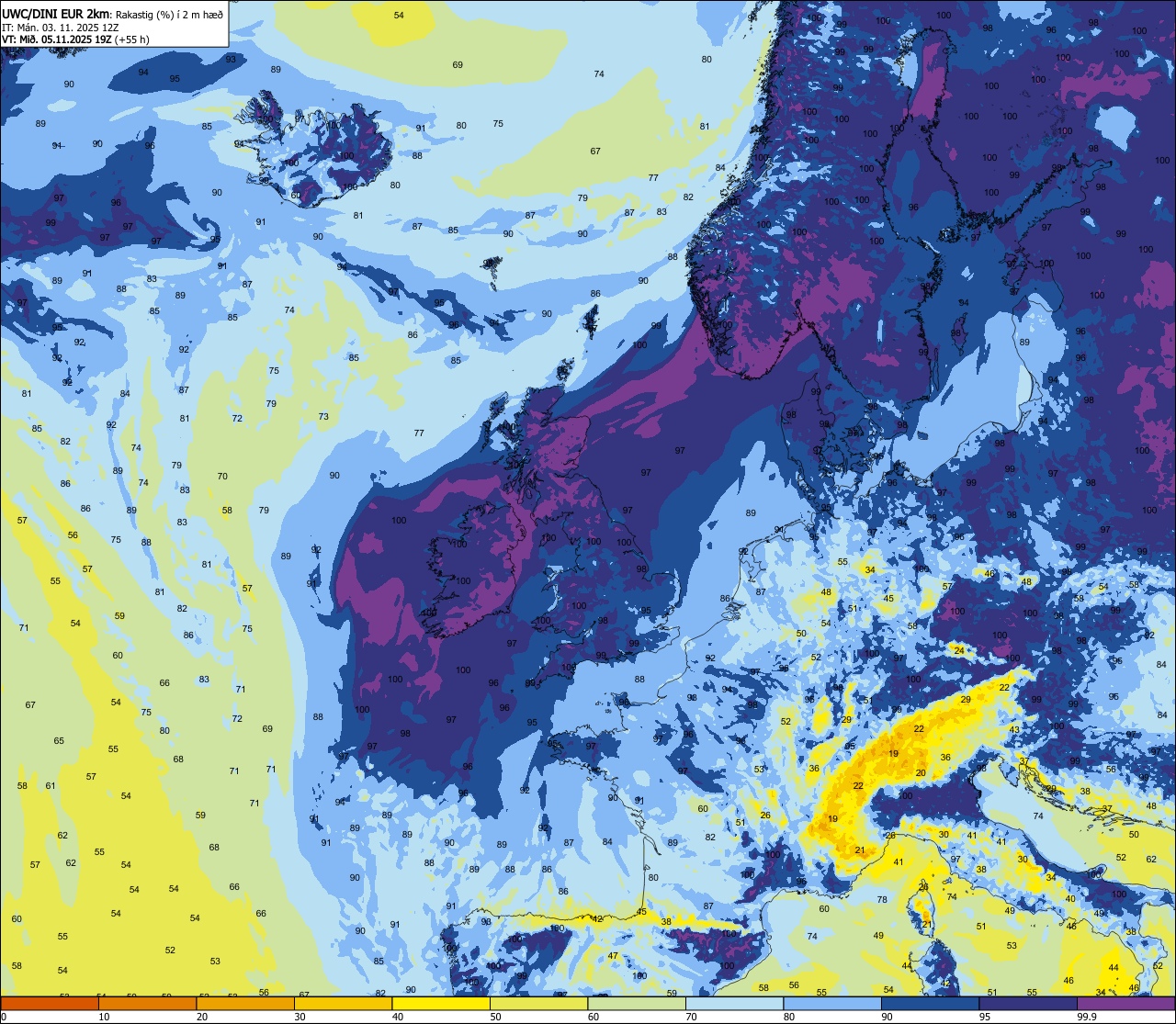Click the "VT: Mið. 05.11.2025 19Z" valid time
This screenshot has height=1024, width=1176.
[x=57, y=39]
